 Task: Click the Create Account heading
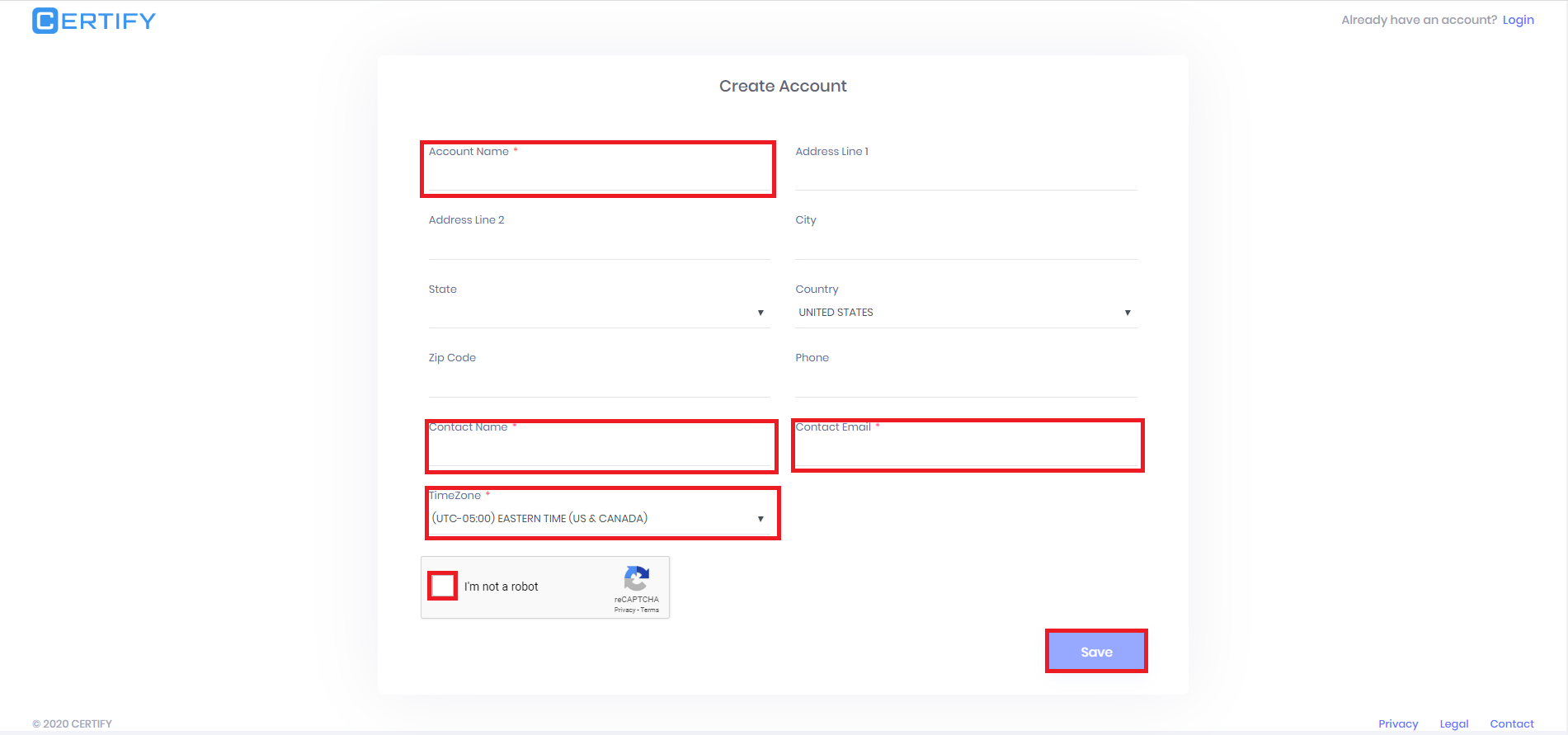click(783, 86)
